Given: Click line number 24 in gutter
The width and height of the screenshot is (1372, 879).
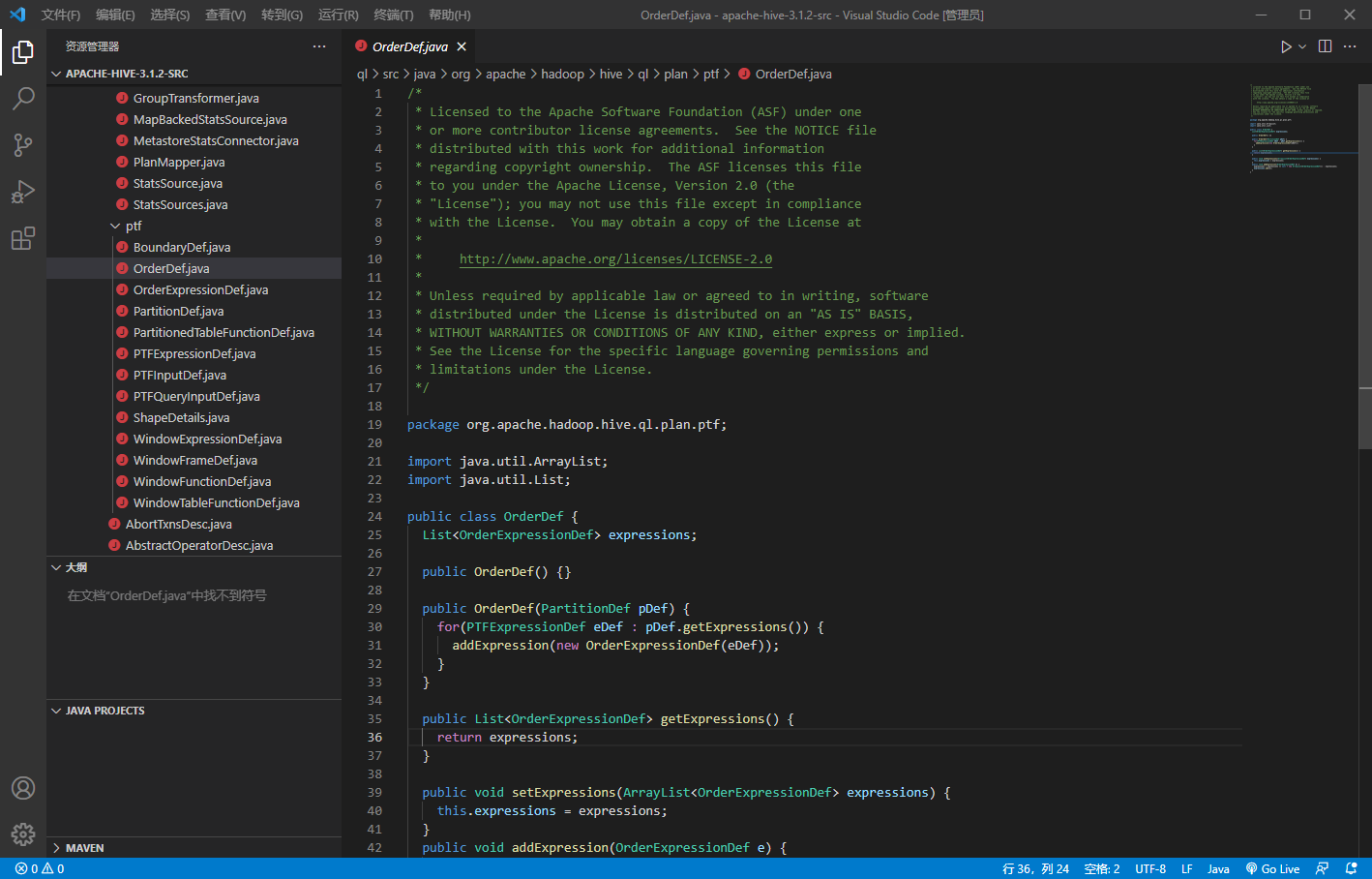Looking at the screenshot, I should click(x=374, y=516).
